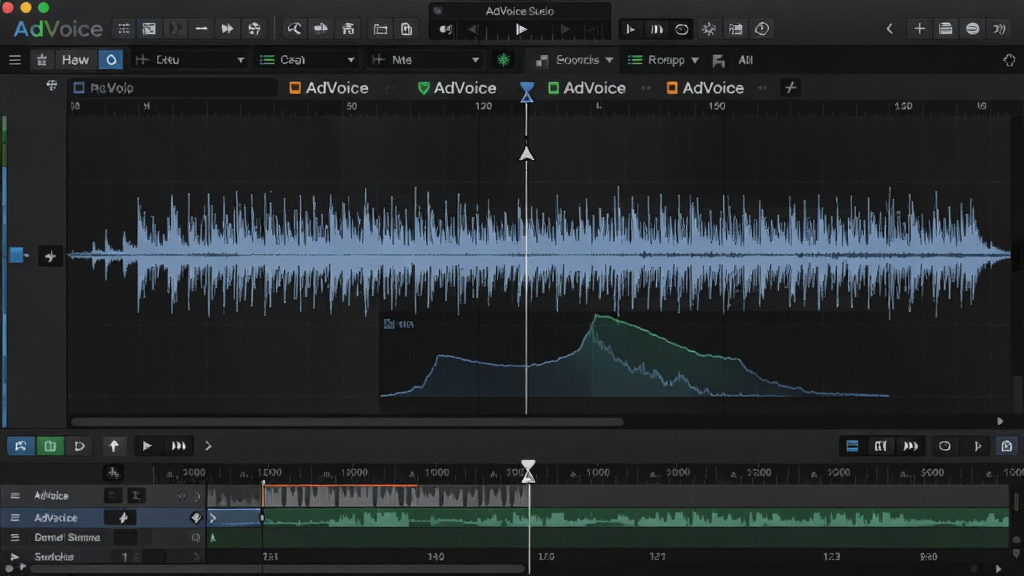Toggle the blue circle button next to Hew
The image size is (1024, 576).
(111, 60)
